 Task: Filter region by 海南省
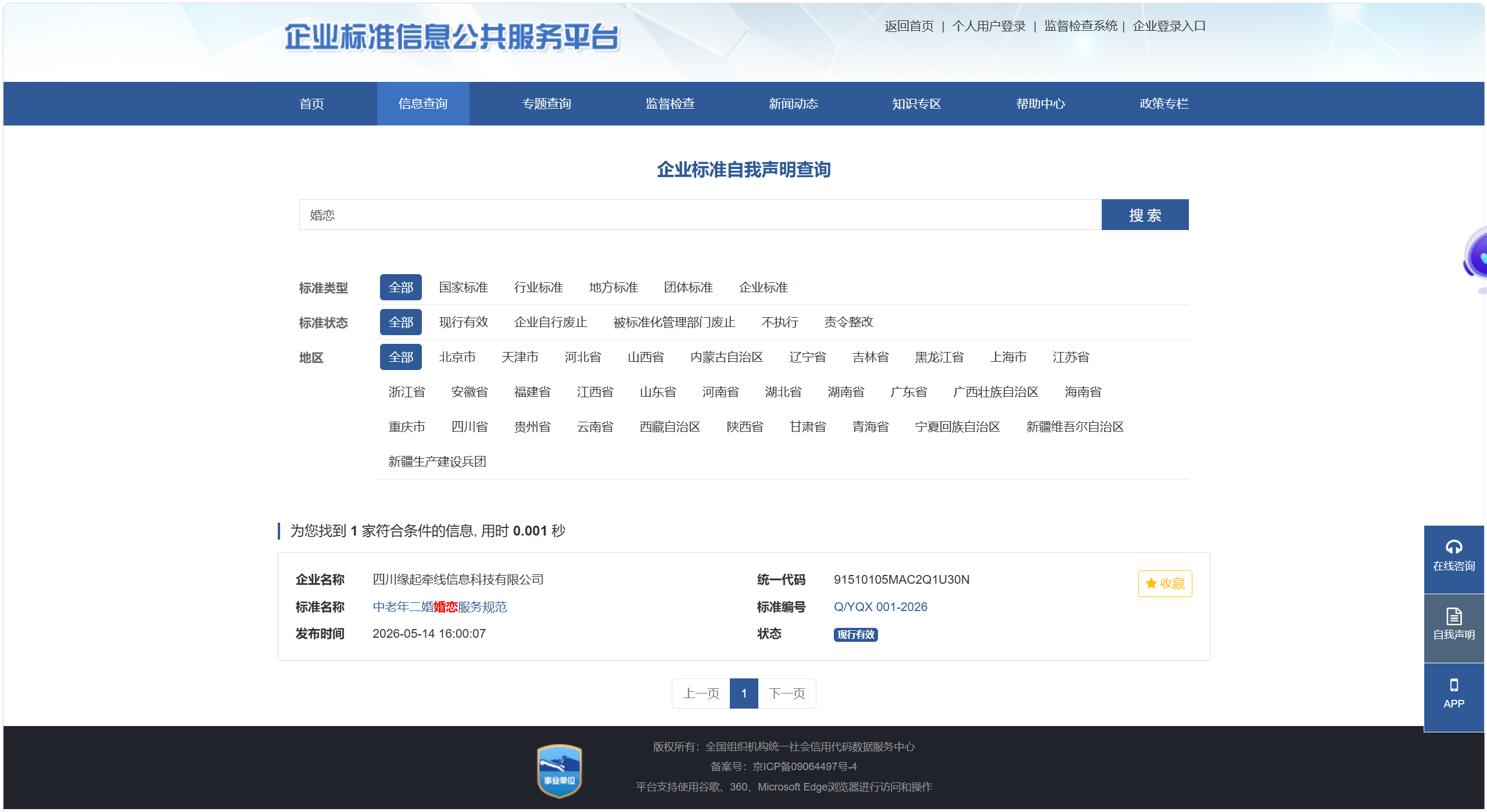point(1083,392)
